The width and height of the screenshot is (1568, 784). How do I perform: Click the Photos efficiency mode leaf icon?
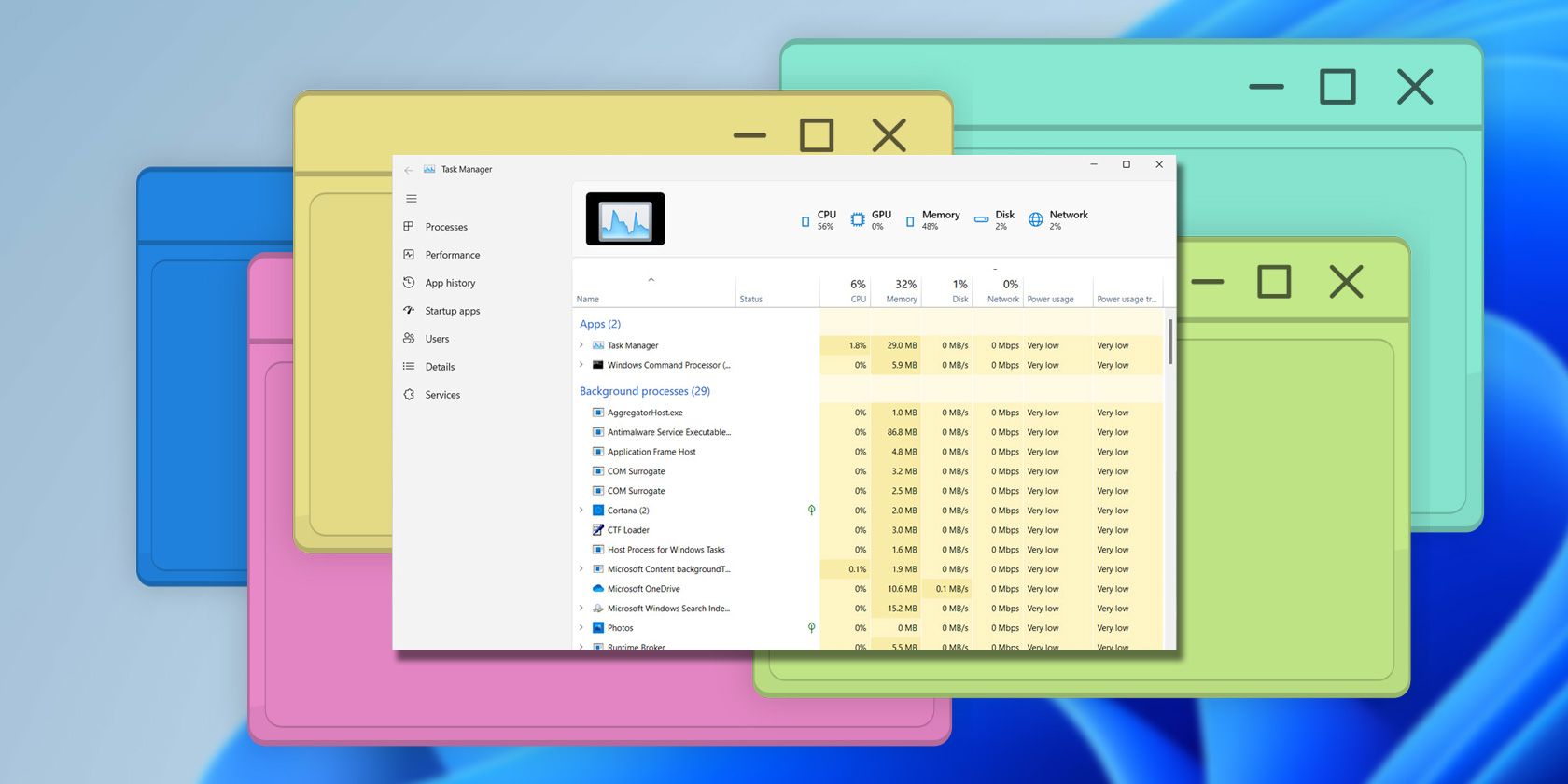coord(811,628)
